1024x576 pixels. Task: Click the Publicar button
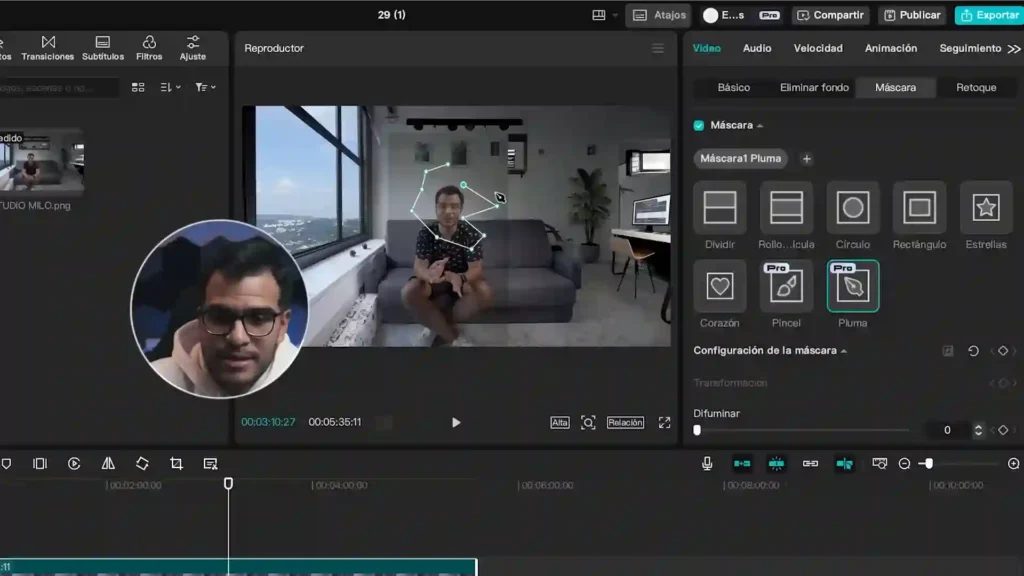pyautogui.click(x=917, y=15)
